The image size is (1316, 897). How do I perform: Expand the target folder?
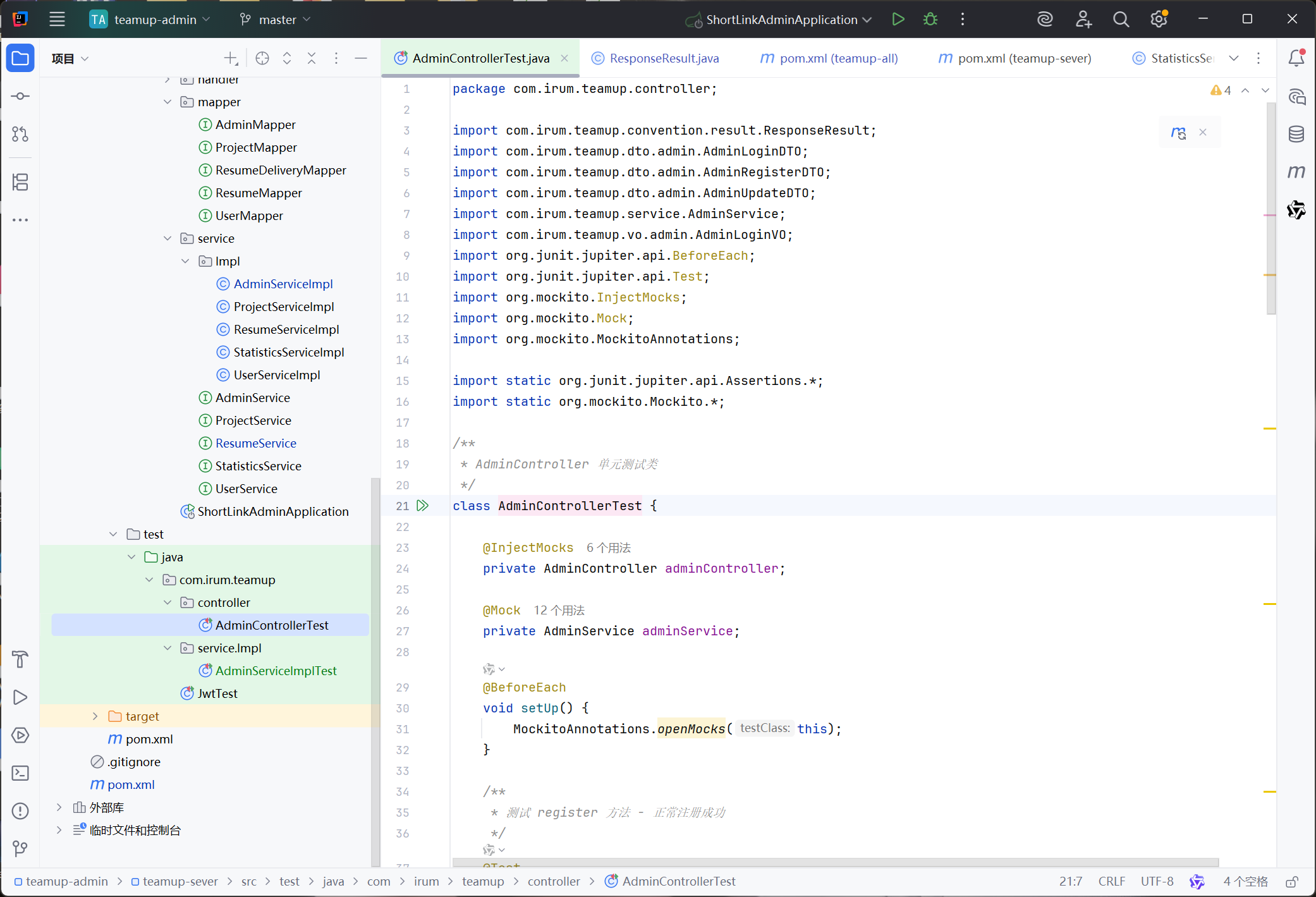tap(95, 716)
